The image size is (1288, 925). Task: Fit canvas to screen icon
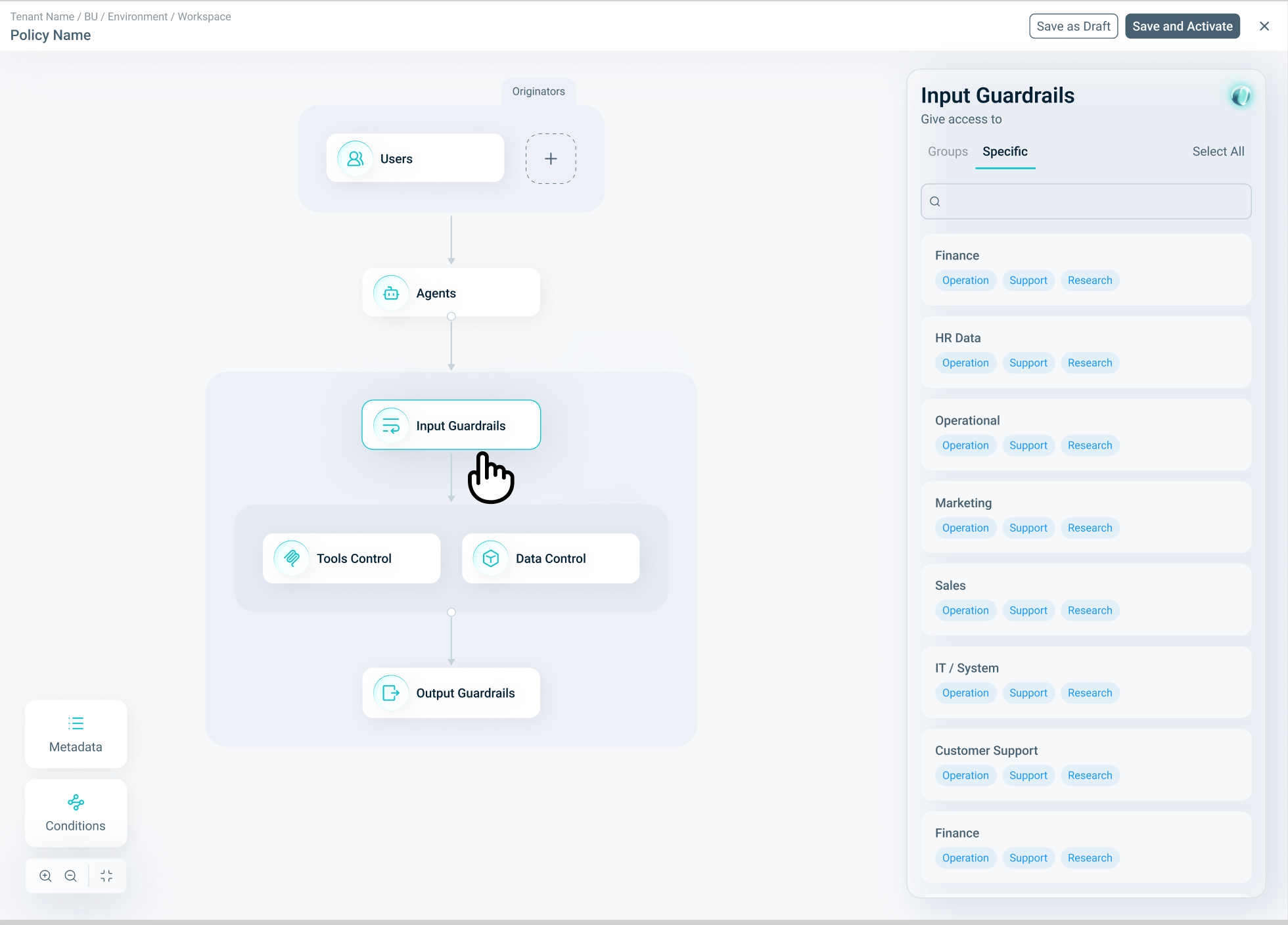click(106, 876)
